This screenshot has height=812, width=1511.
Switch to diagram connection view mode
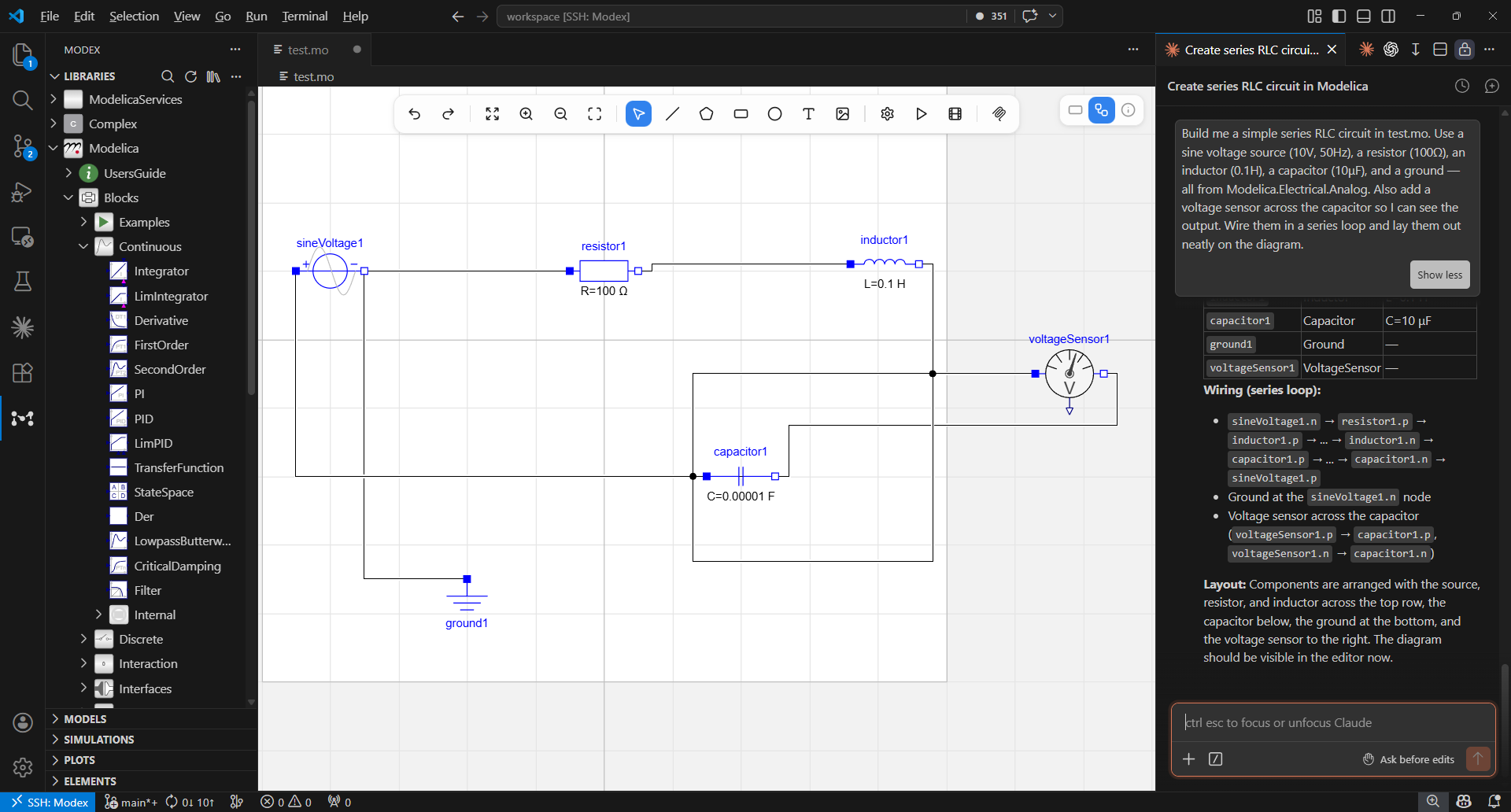[x=1101, y=110]
